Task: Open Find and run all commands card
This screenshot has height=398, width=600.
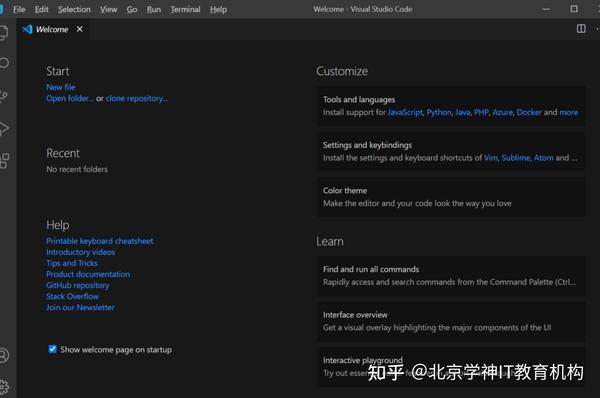Action: tap(452, 276)
